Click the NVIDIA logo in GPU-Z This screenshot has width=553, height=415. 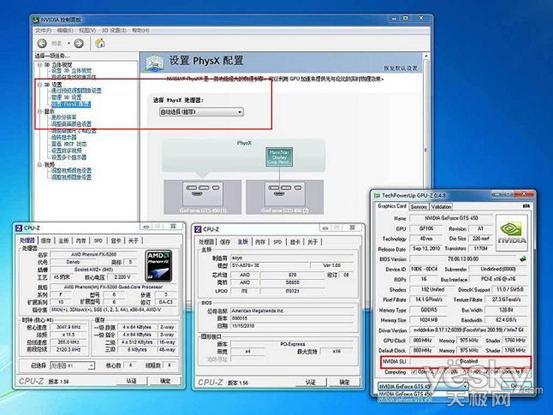(x=512, y=232)
